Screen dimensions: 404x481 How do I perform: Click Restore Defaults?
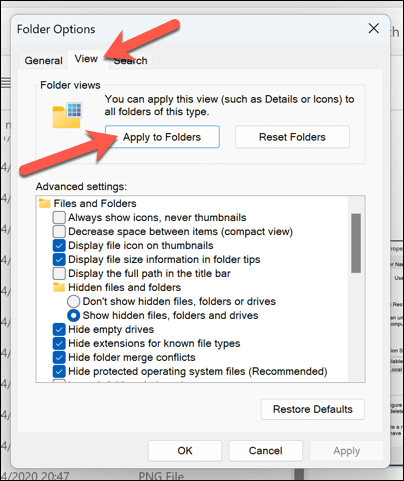click(x=313, y=409)
